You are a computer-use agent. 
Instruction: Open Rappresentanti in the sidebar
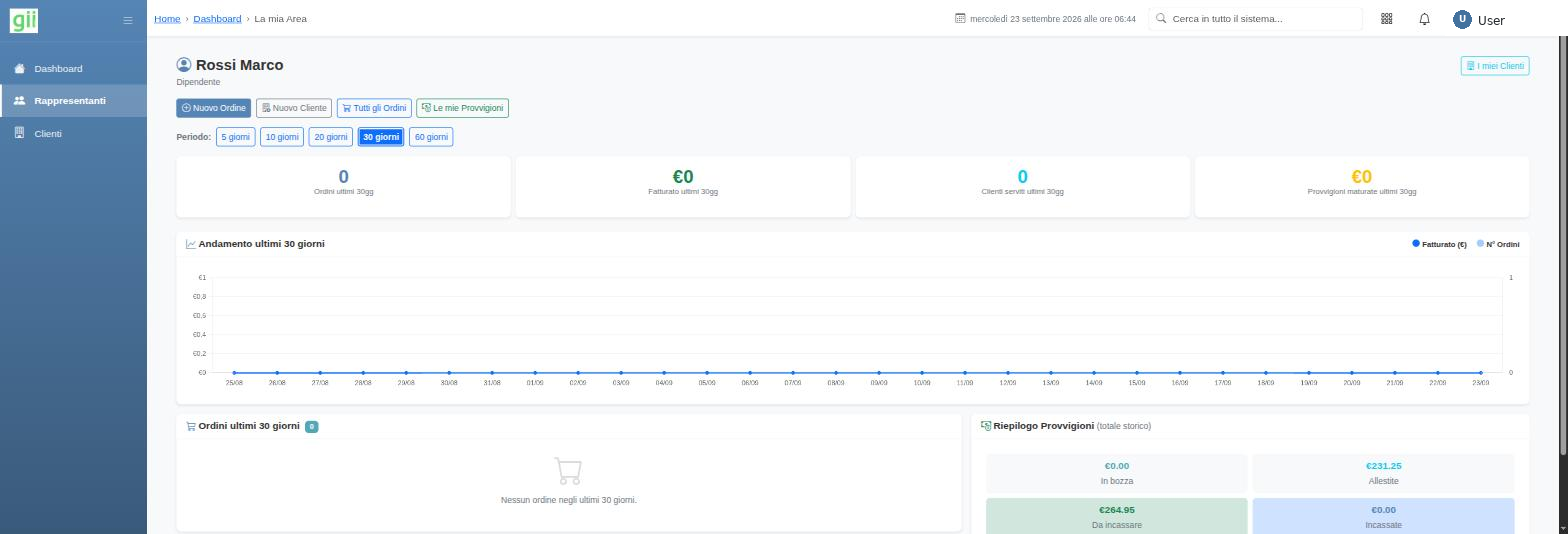(x=73, y=101)
